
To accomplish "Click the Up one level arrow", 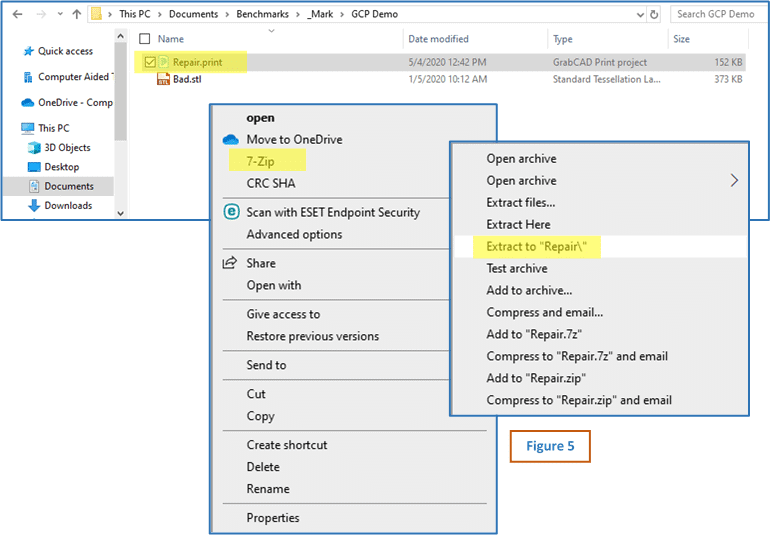I will (77, 15).
